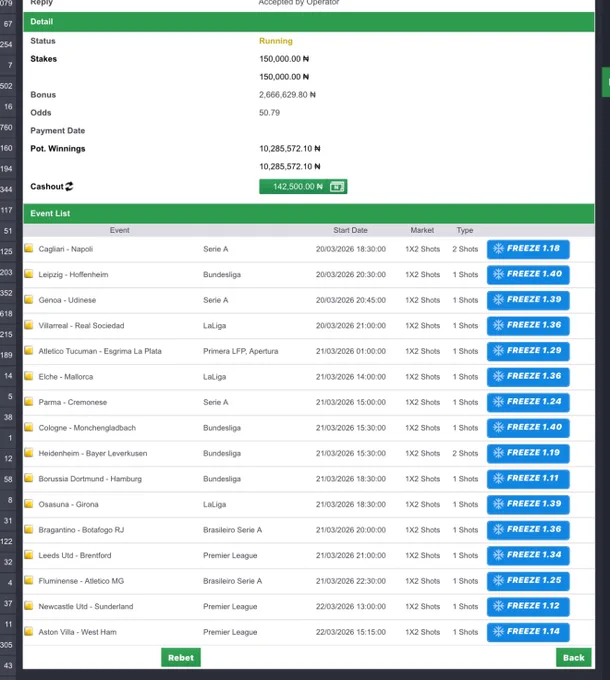
Task: Click the odds value 50.79
Action: pyautogui.click(x=269, y=113)
